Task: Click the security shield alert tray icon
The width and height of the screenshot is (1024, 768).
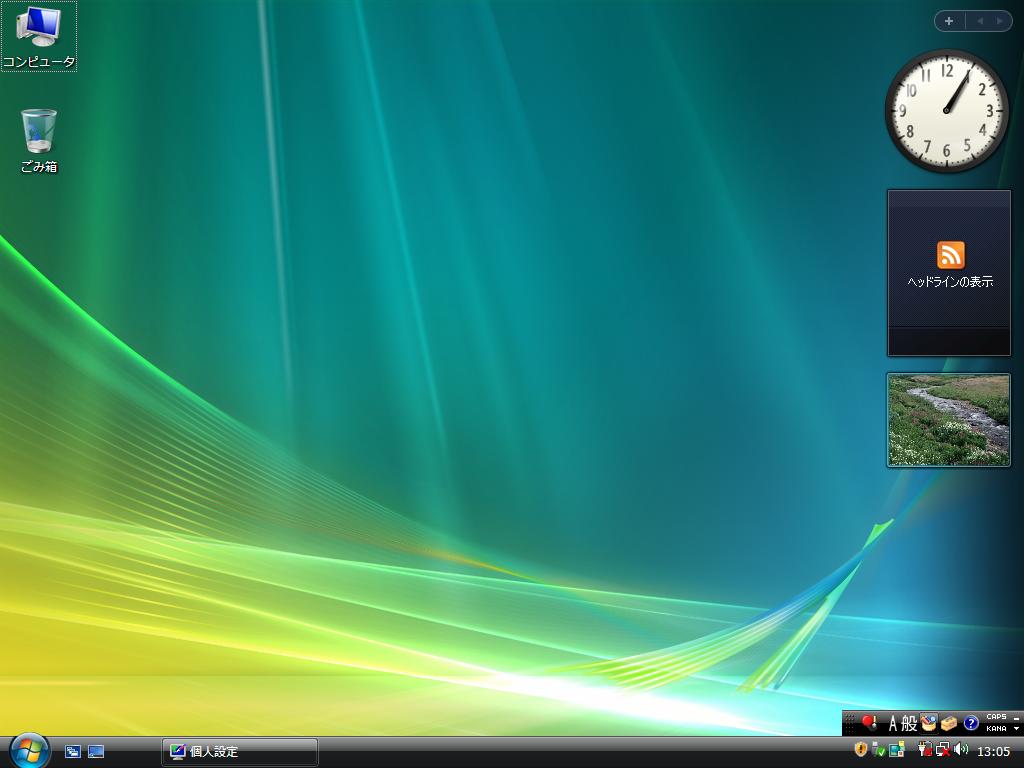Action: (861, 750)
